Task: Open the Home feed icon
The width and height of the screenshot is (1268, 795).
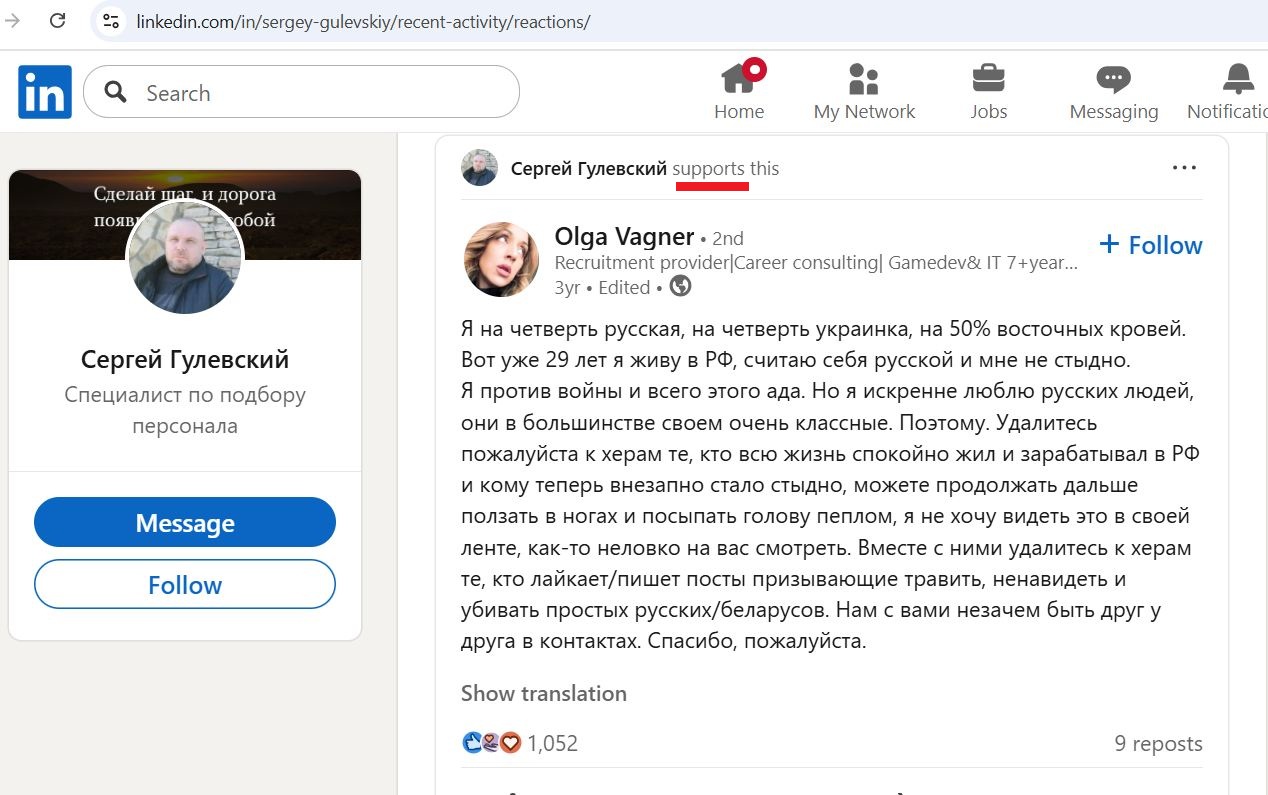Action: pos(739,79)
